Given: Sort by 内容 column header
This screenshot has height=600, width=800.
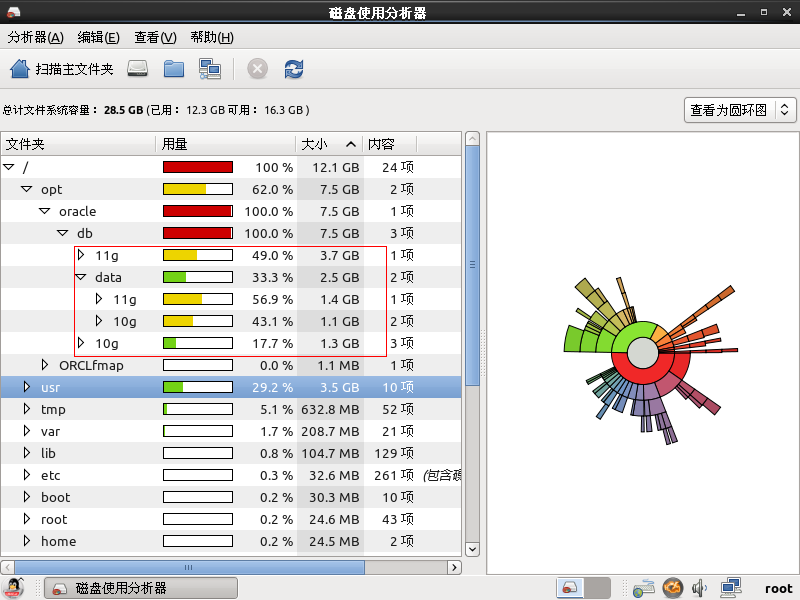Looking at the screenshot, I should click(390, 144).
